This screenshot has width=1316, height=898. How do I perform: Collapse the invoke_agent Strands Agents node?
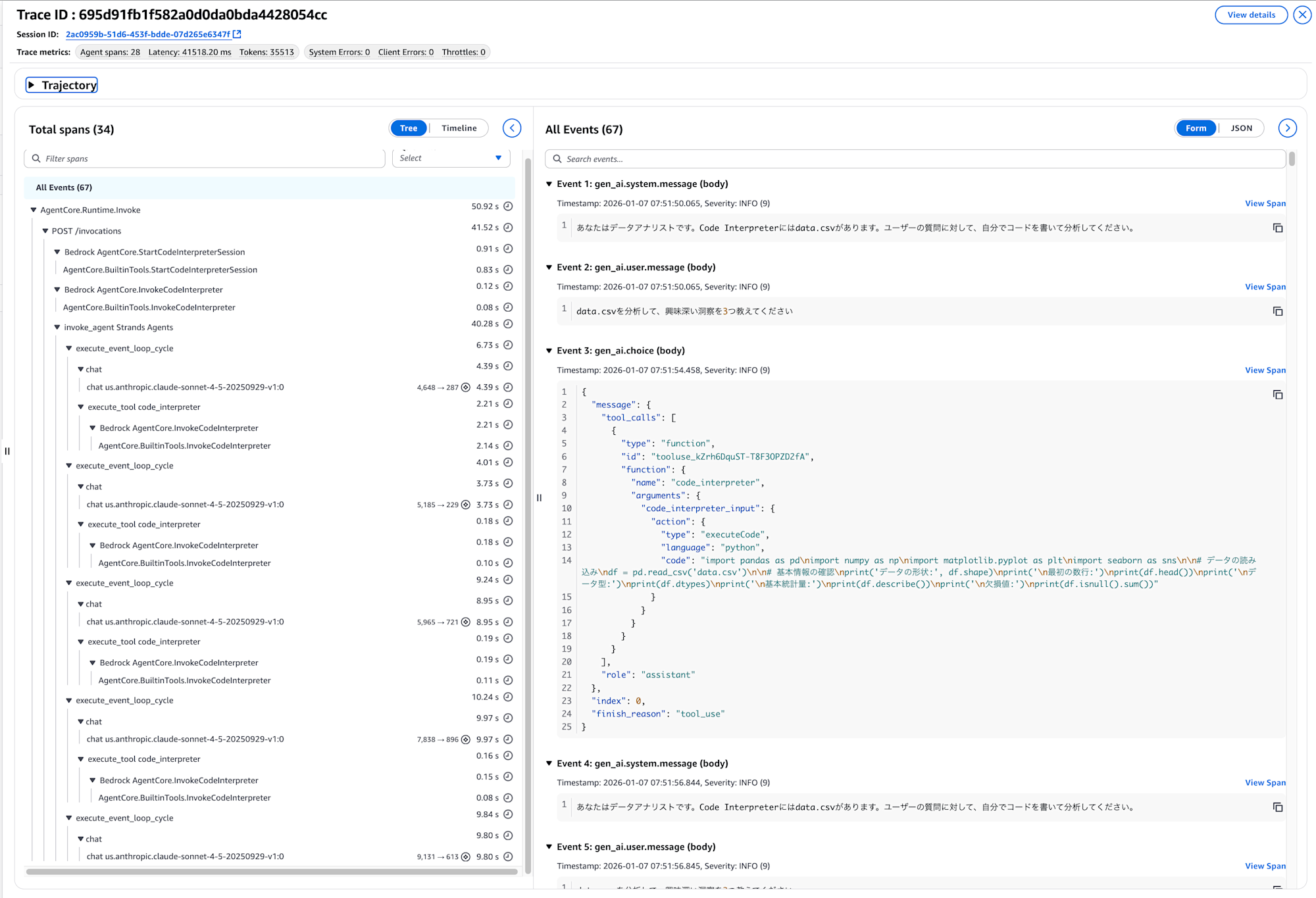57,327
